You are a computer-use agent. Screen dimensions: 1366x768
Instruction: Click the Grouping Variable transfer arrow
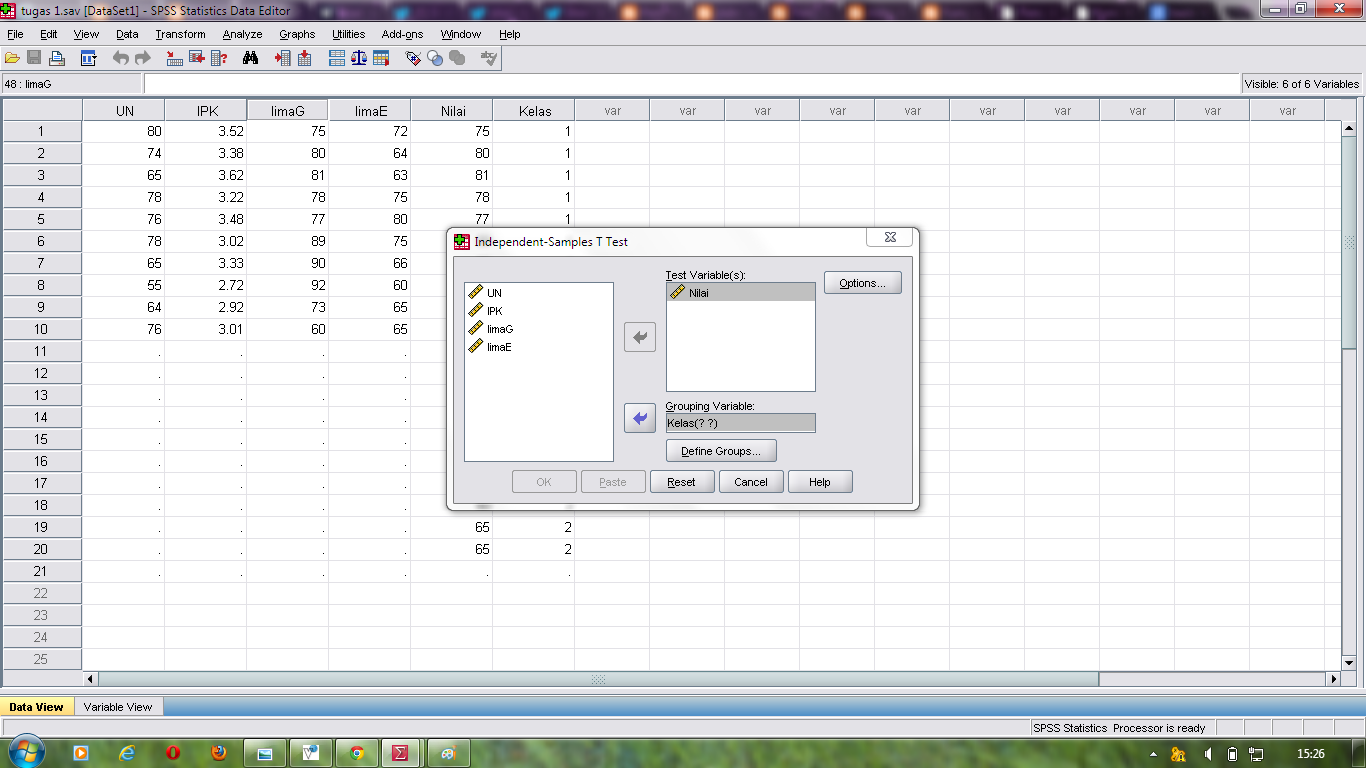(x=639, y=418)
